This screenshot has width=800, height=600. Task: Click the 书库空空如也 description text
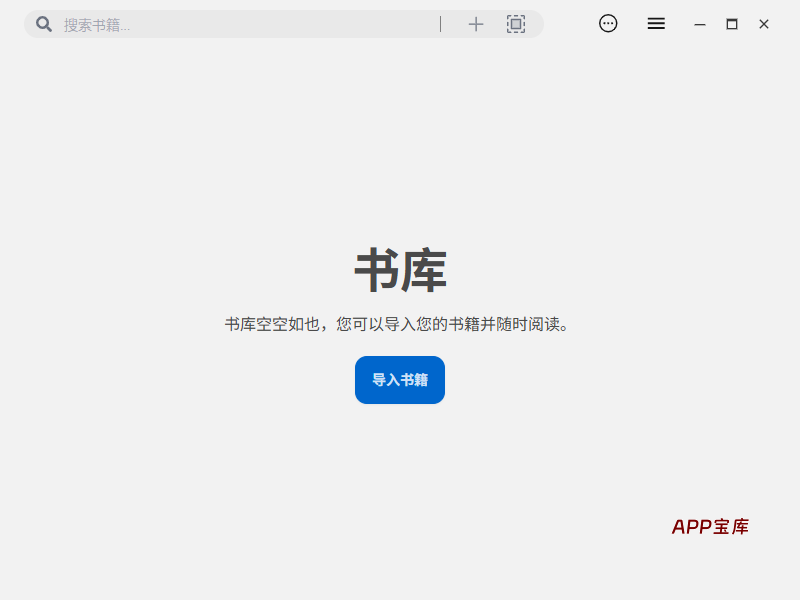coord(397,324)
